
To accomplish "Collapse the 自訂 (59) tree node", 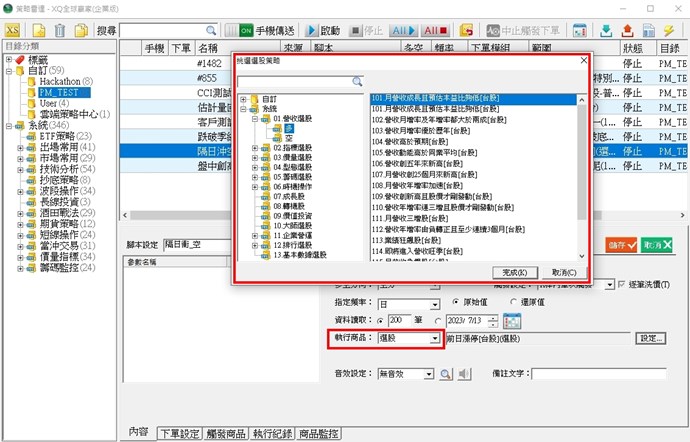I will tap(9, 70).
